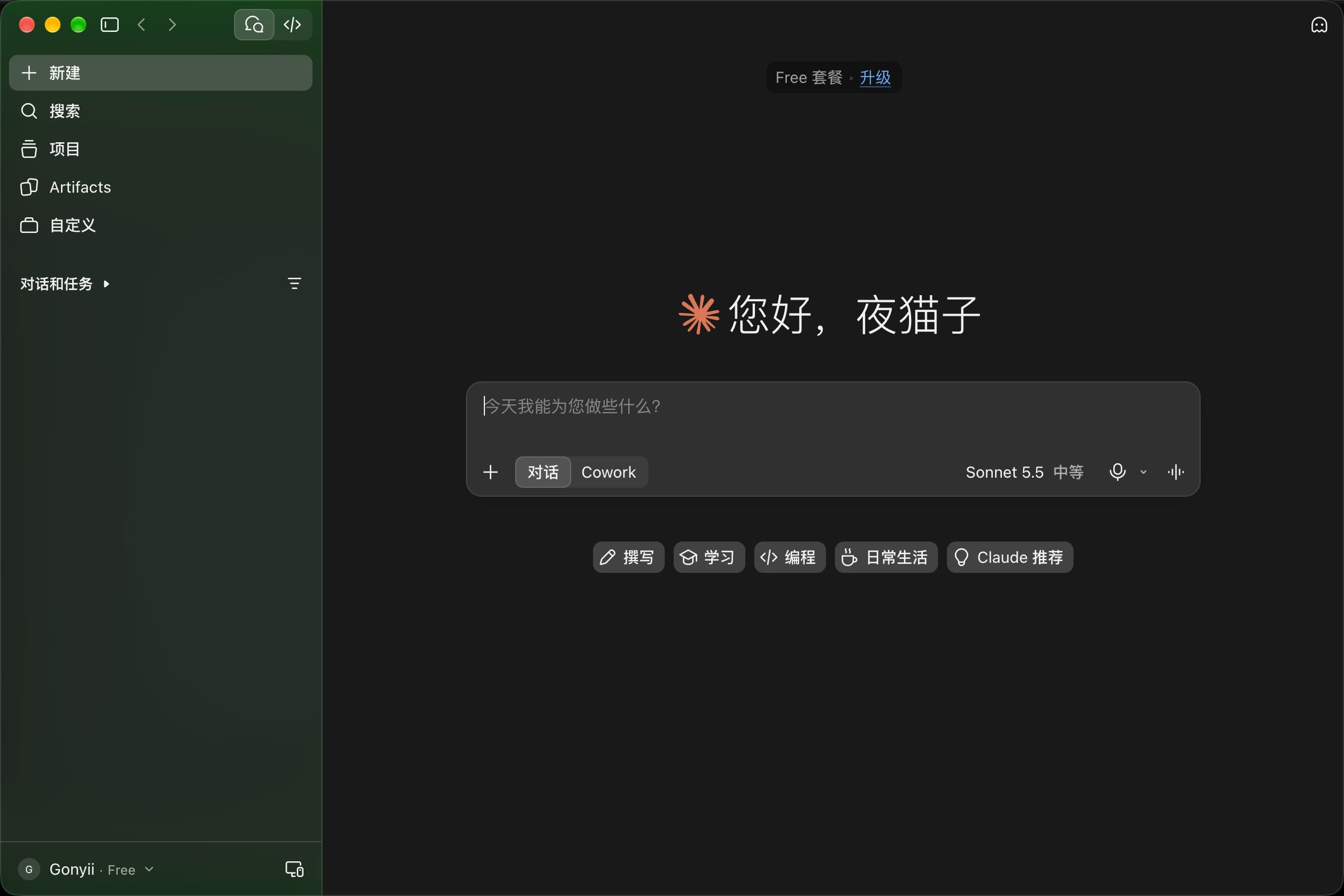
Task: Click the ghost incognito icon
Action: [1319, 25]
